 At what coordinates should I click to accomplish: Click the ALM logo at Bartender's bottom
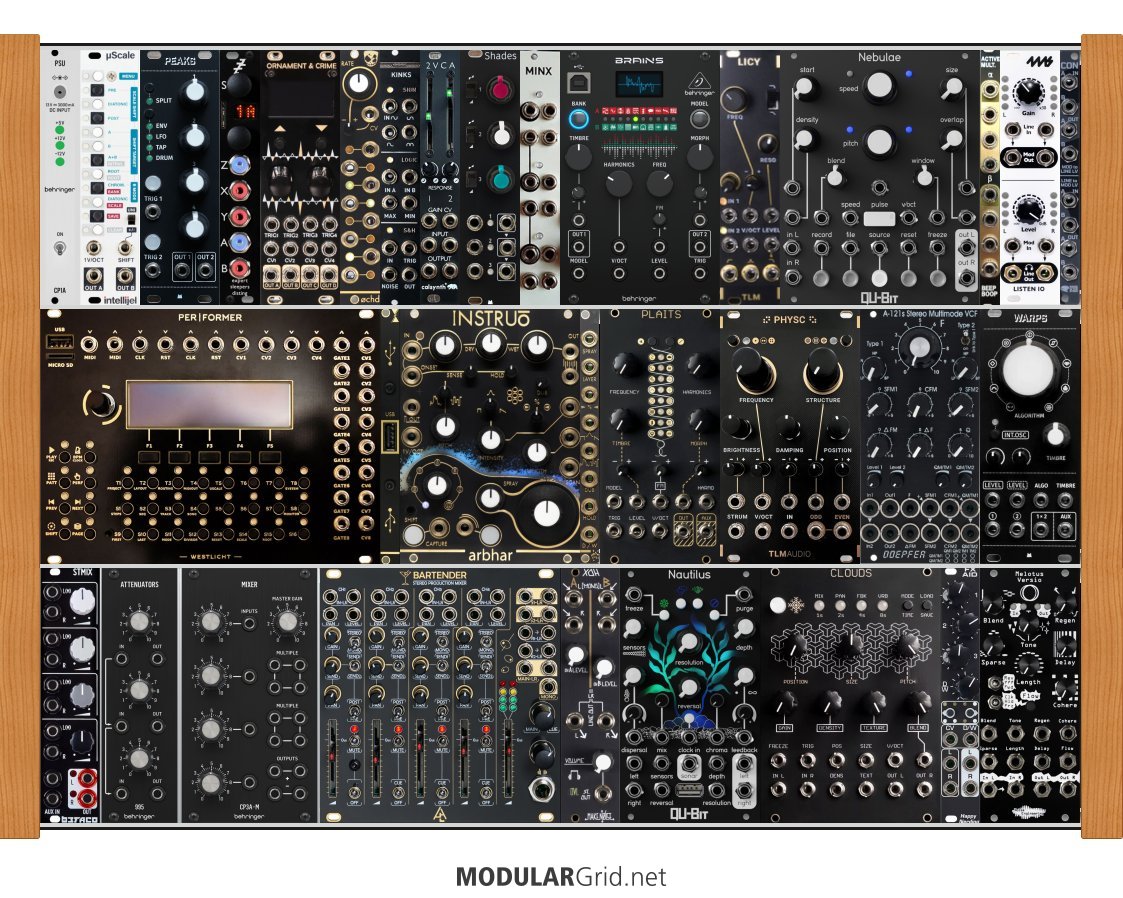point(440,814)
